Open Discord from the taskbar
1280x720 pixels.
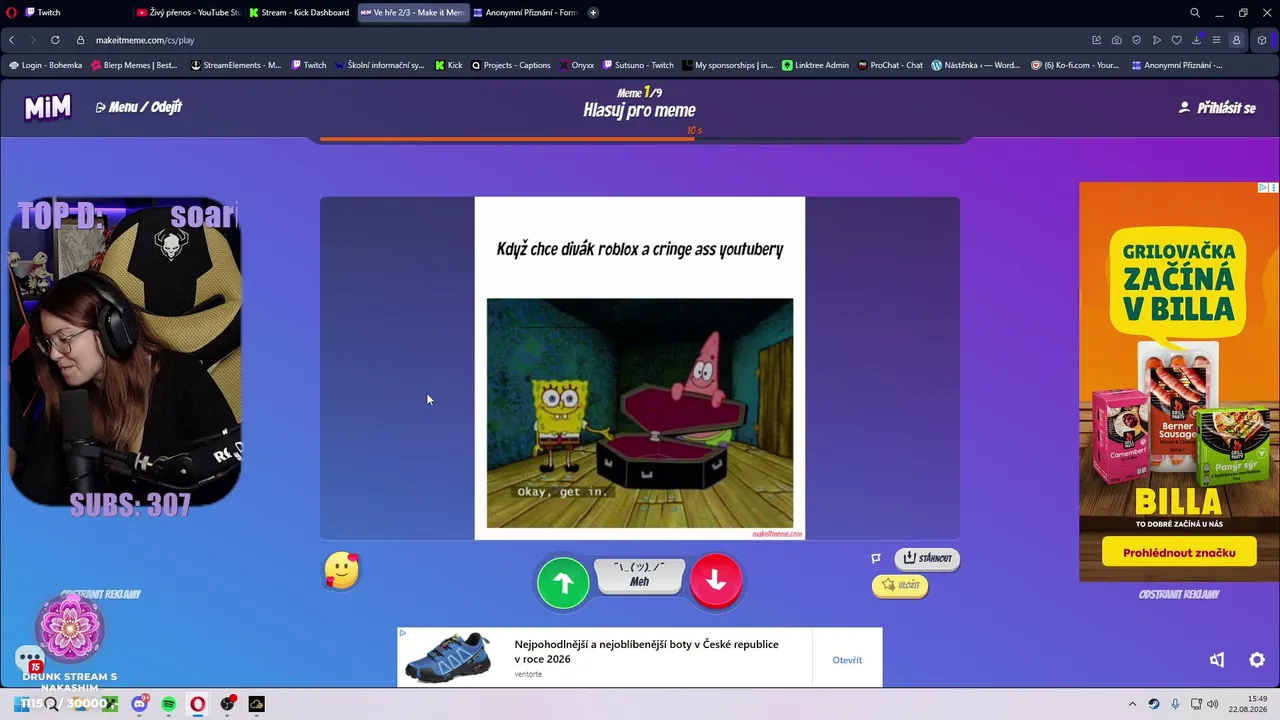click(139, 704)
